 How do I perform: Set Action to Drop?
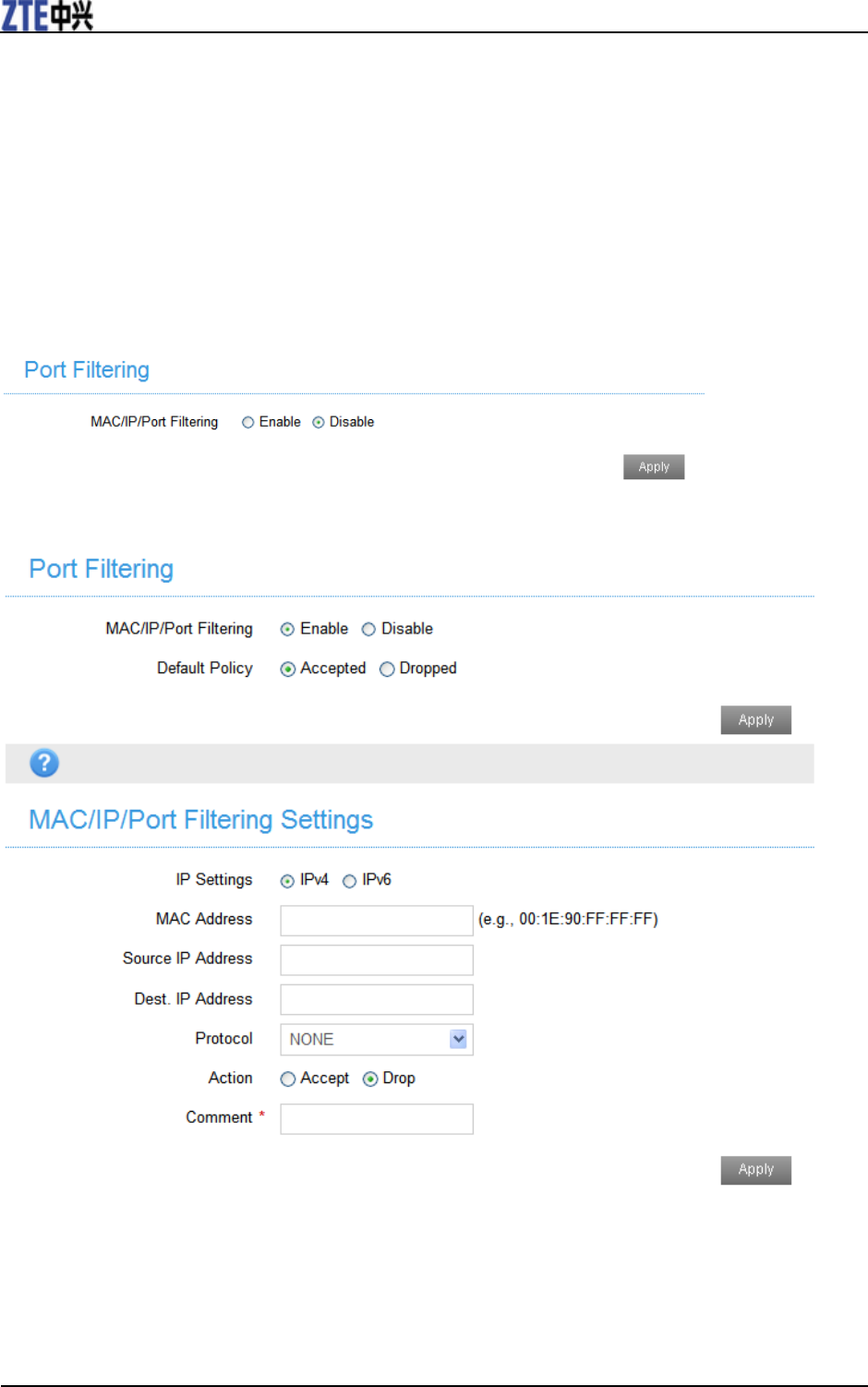(x=370, y=1079)
